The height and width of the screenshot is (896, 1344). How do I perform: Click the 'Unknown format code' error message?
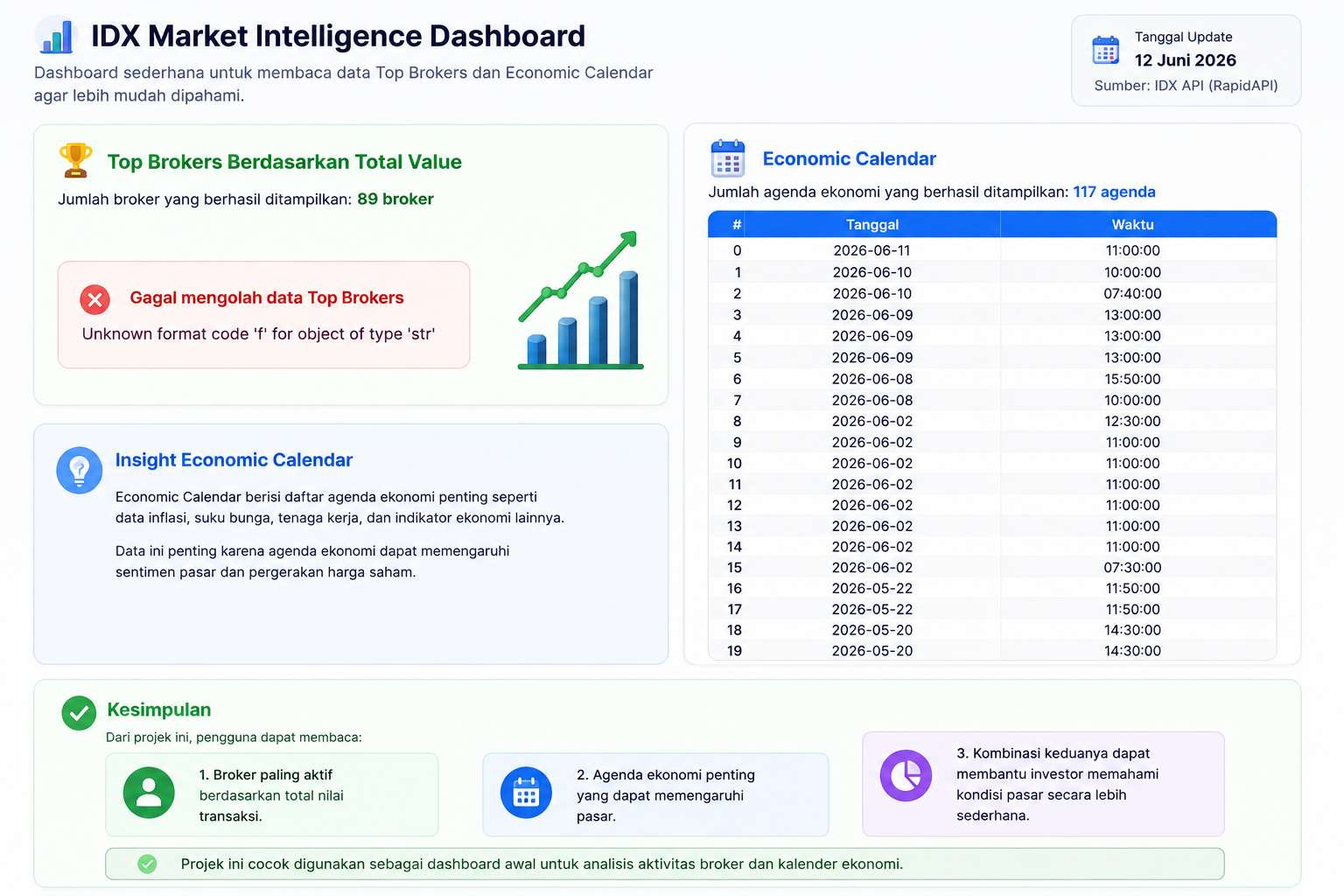[258, 333]
